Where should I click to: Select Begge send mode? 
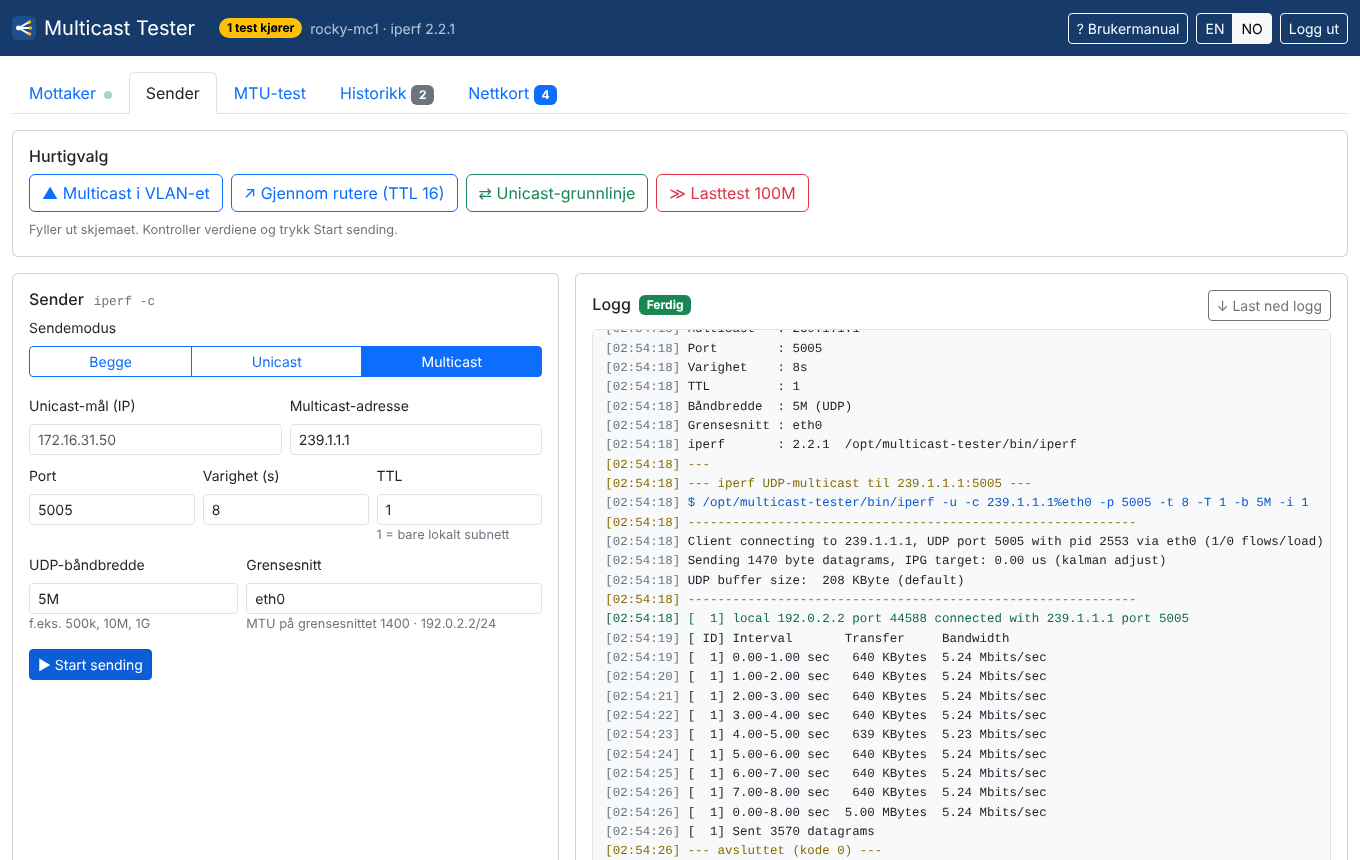[x=110, y=362]
